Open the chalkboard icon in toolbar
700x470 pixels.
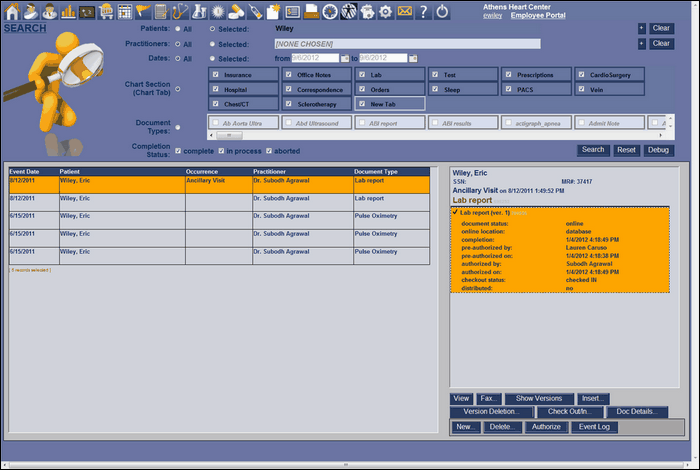coord(87,12)
